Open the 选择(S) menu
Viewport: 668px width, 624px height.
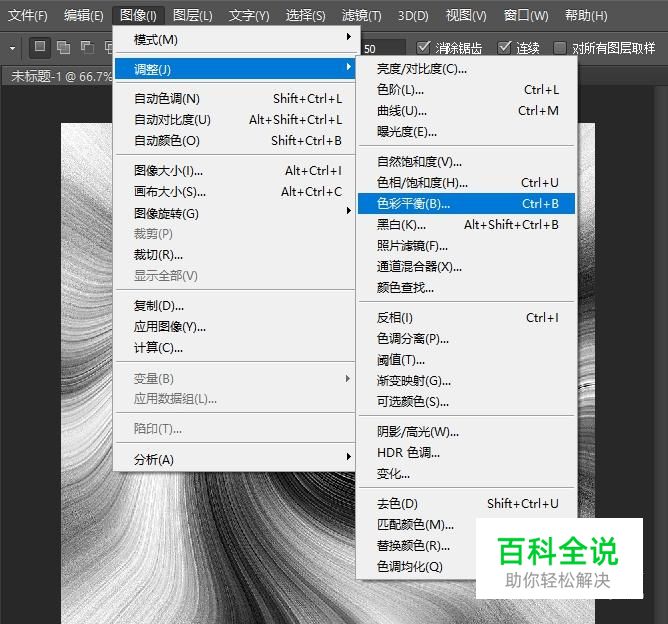tap(305, 15)
